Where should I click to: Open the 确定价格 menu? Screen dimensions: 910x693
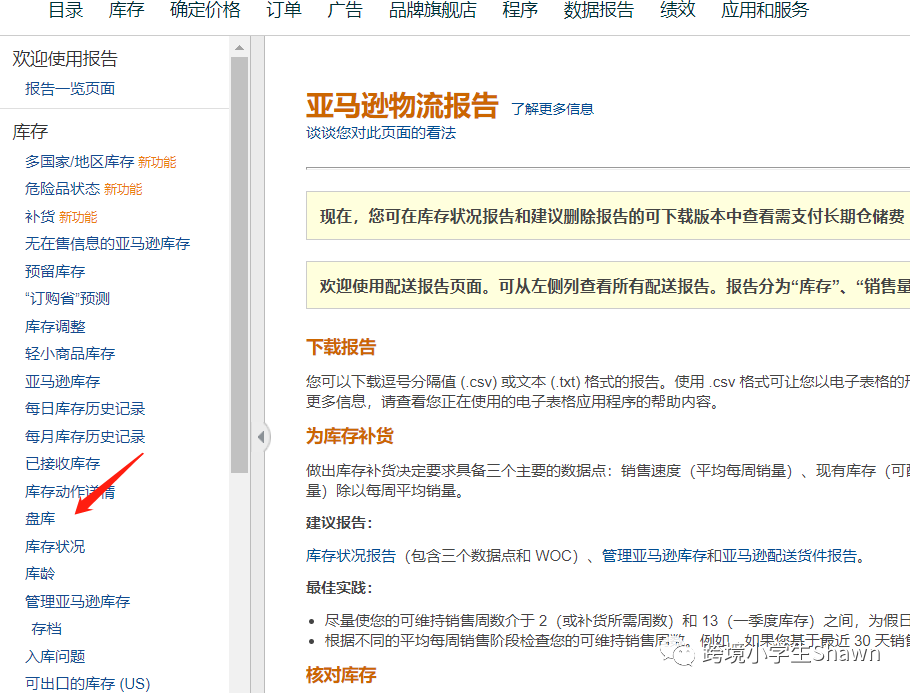(205, 10)
